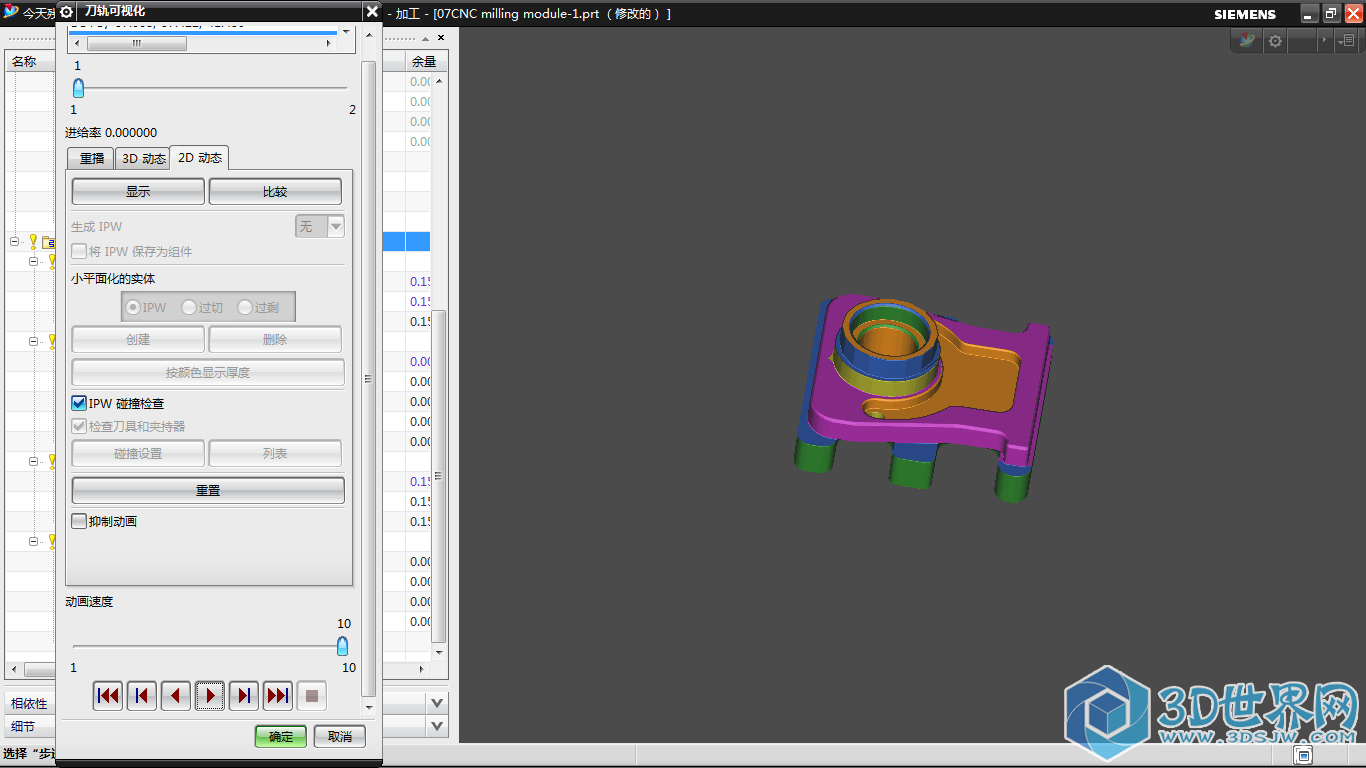Image resolution: width=1366 pixels, height=768 pixels.
Task: Click the 比较 button
Action: pyautogui.click(x=275, y=191)
